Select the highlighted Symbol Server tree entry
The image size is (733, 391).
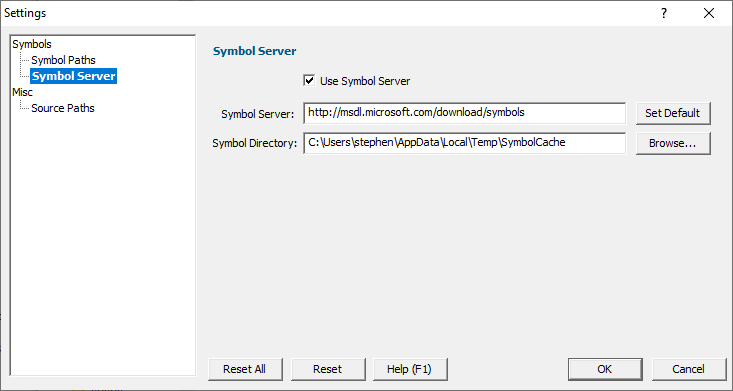[73, 76]
